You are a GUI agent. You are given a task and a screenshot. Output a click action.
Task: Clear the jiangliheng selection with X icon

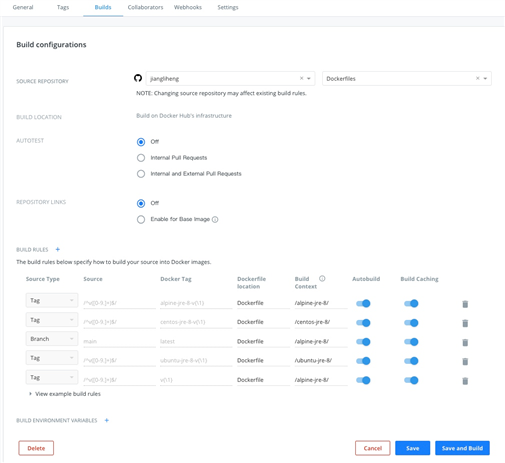click(x=301, y=78)
